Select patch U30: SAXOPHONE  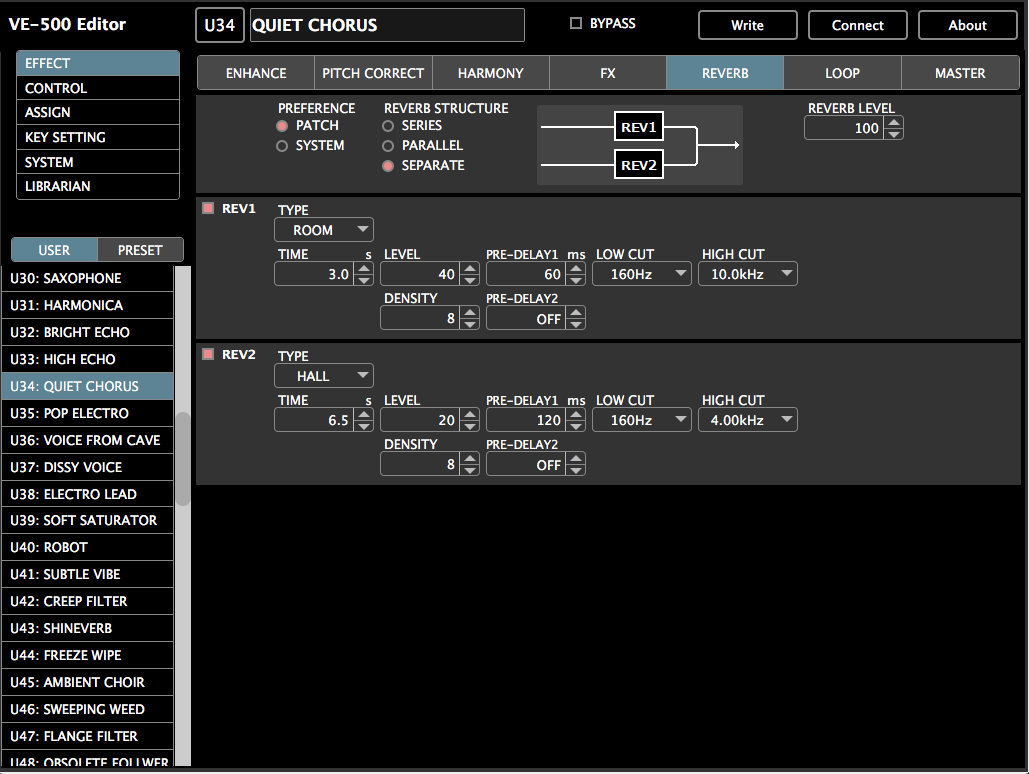tap(87, 278)
